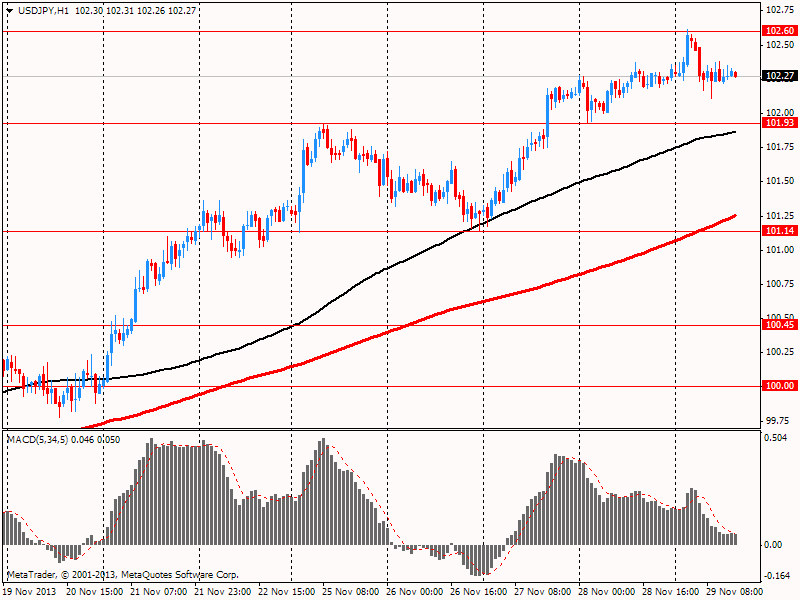
Task: Click the 19 Nov 2013 date label
Action: 30,592
